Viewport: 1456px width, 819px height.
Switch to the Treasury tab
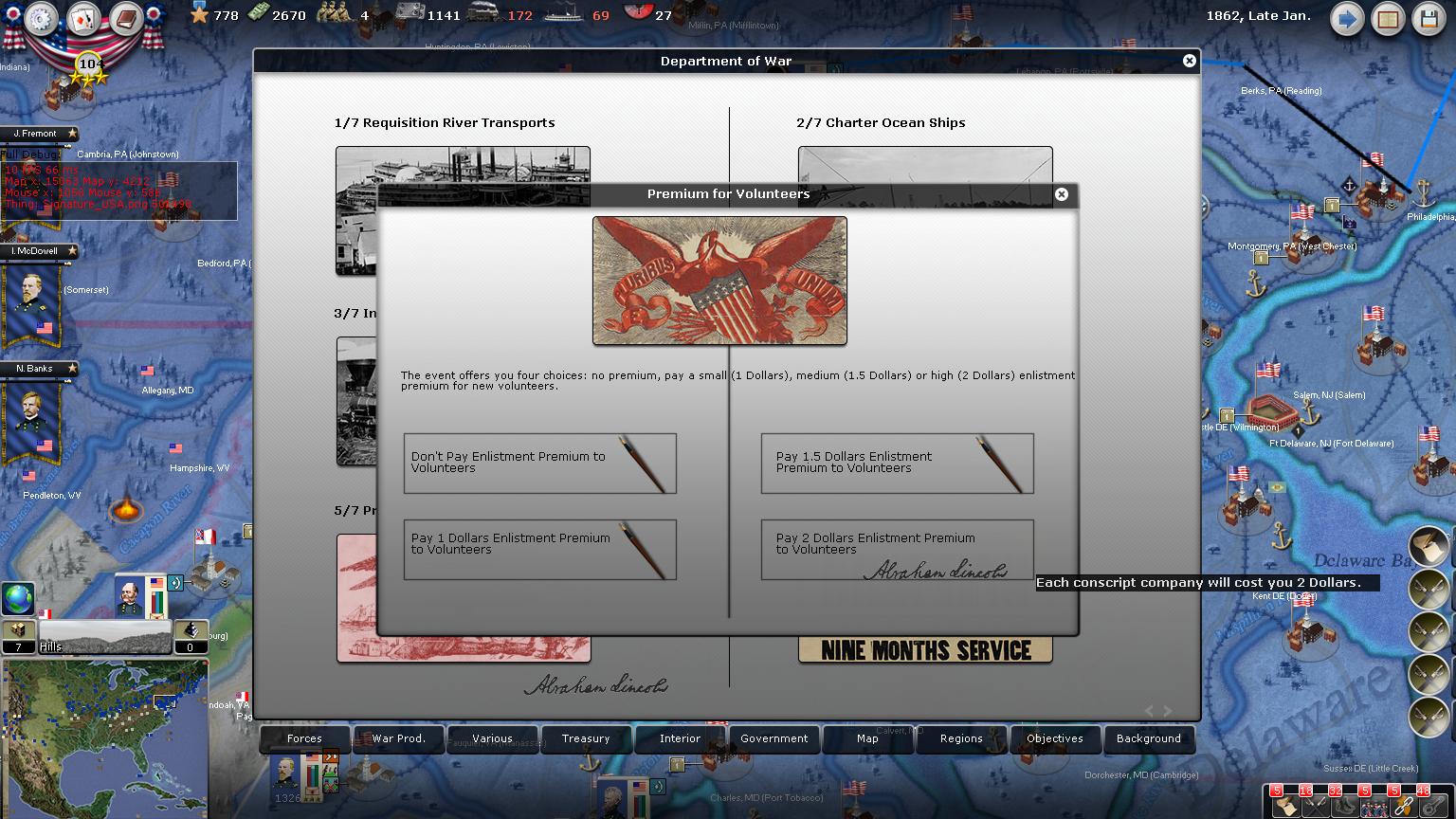tap(586, 738)
